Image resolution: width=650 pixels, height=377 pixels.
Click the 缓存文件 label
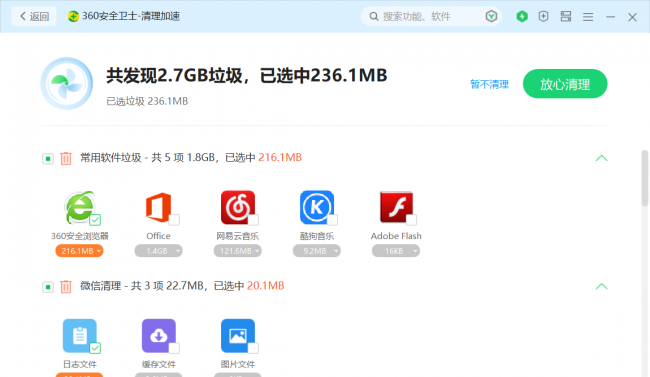[159, 364]
